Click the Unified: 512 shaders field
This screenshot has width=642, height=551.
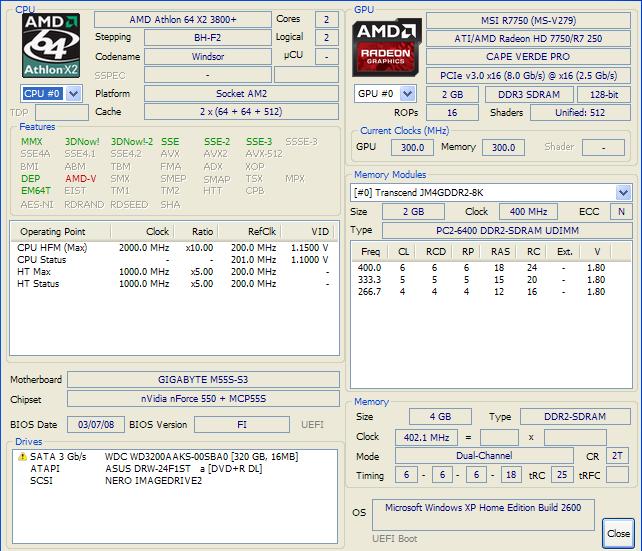[580, 113]
